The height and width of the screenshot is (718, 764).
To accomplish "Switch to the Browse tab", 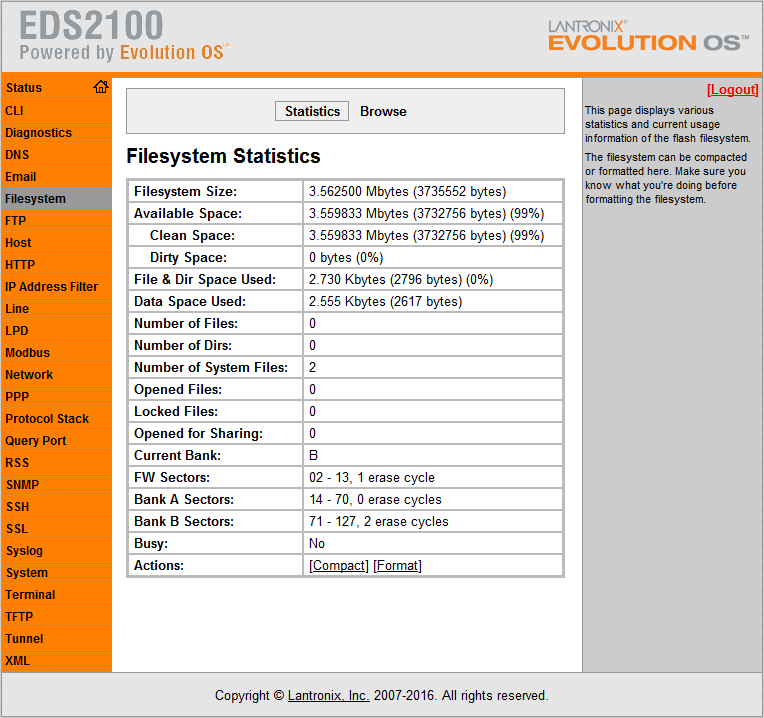I will point(383,111).
